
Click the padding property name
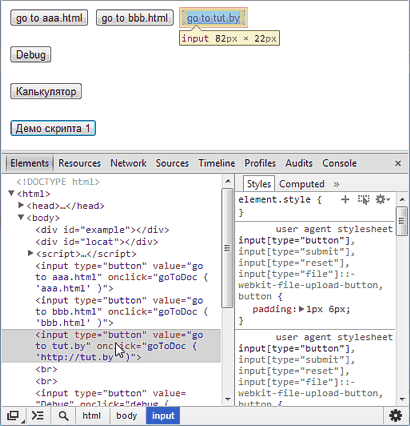272,309
